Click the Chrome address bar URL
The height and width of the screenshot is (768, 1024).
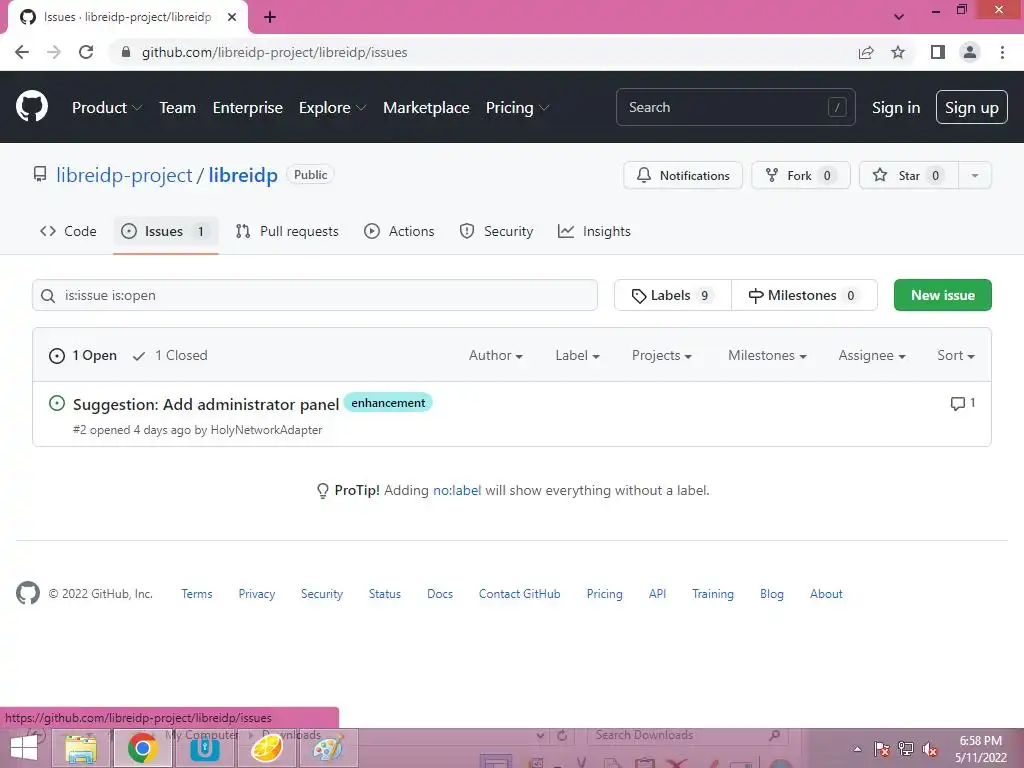pyautogui.click(x=274, y=52)
